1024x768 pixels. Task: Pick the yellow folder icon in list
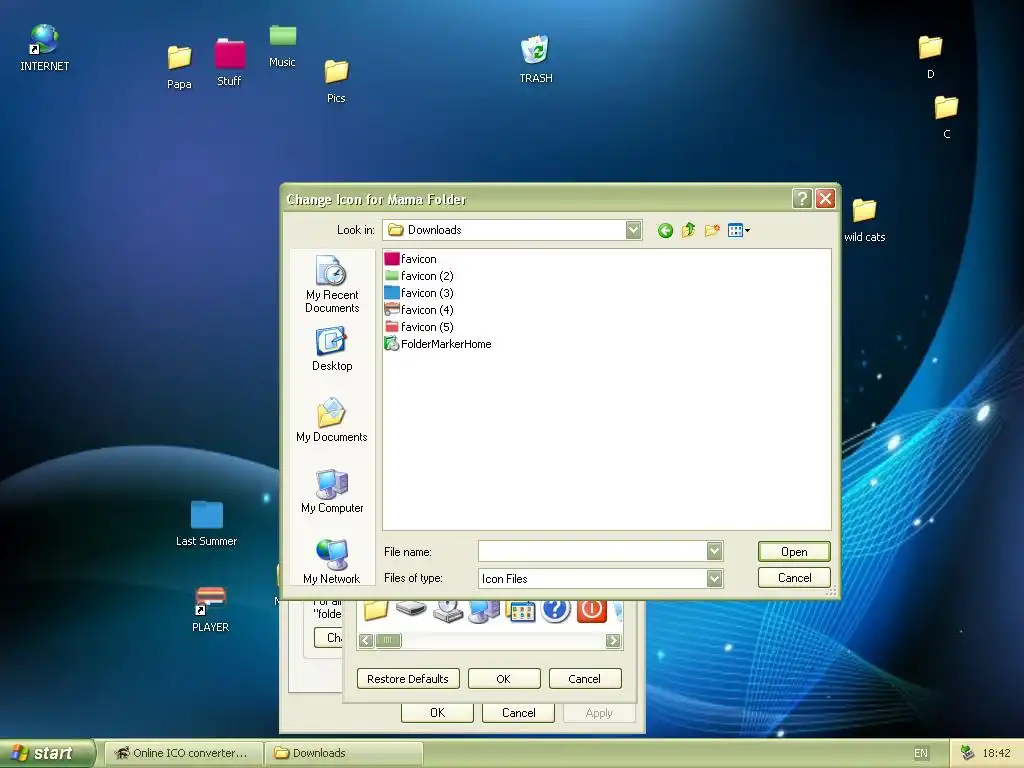click(376, 610)
